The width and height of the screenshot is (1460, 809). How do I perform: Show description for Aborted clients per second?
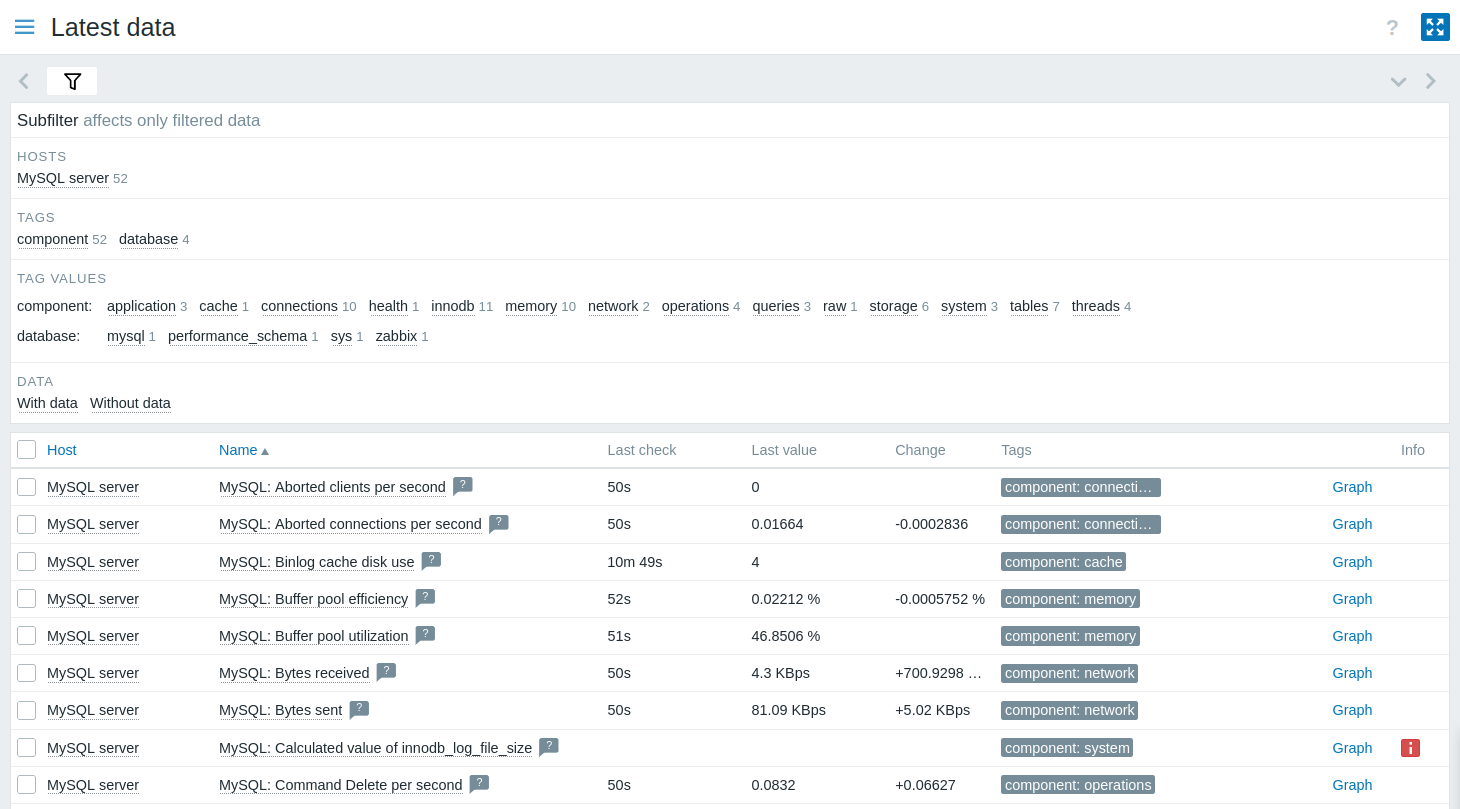(x=462, y=486)
